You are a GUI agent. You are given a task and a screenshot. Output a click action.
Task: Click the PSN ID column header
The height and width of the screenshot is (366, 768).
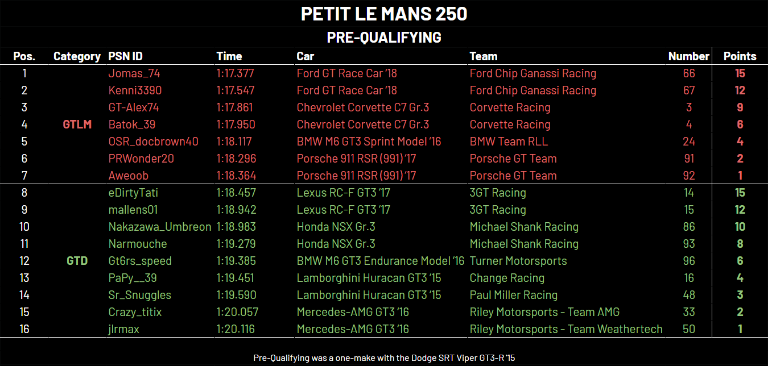coord(125,56)
